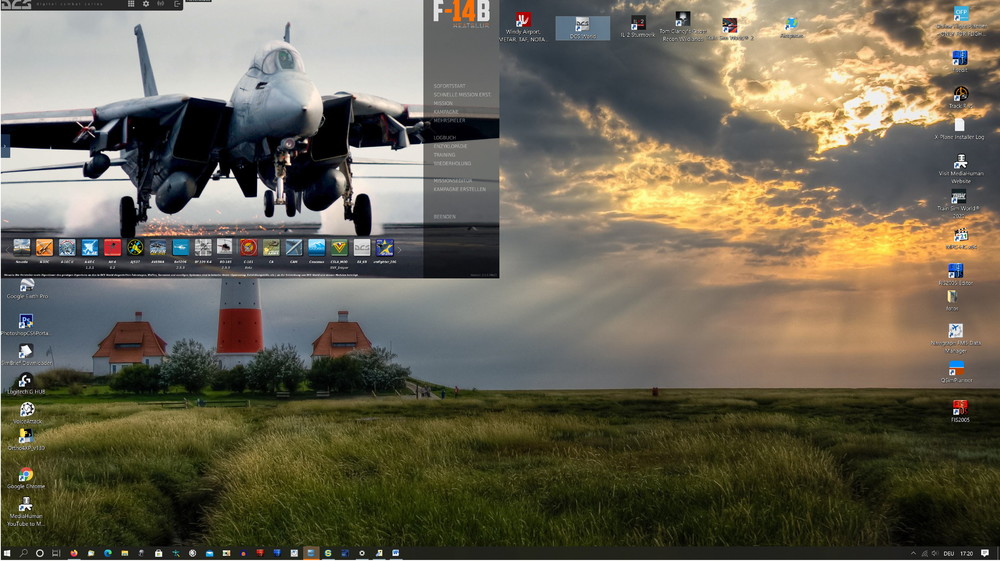The width and height of the screenshot is (1000, 561).
Task: Select the AV8BNA module icon
Action: pyautogui.click(x=158, y=247)
